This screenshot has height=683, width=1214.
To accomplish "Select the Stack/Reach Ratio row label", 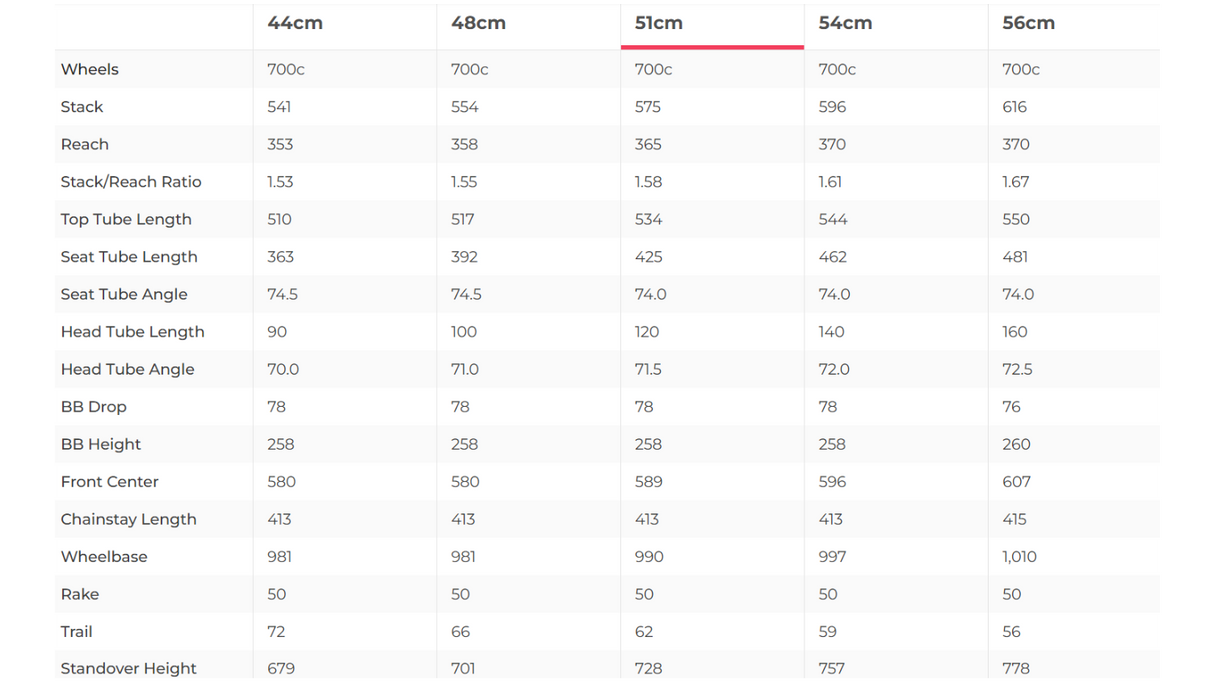I will 131,182.
